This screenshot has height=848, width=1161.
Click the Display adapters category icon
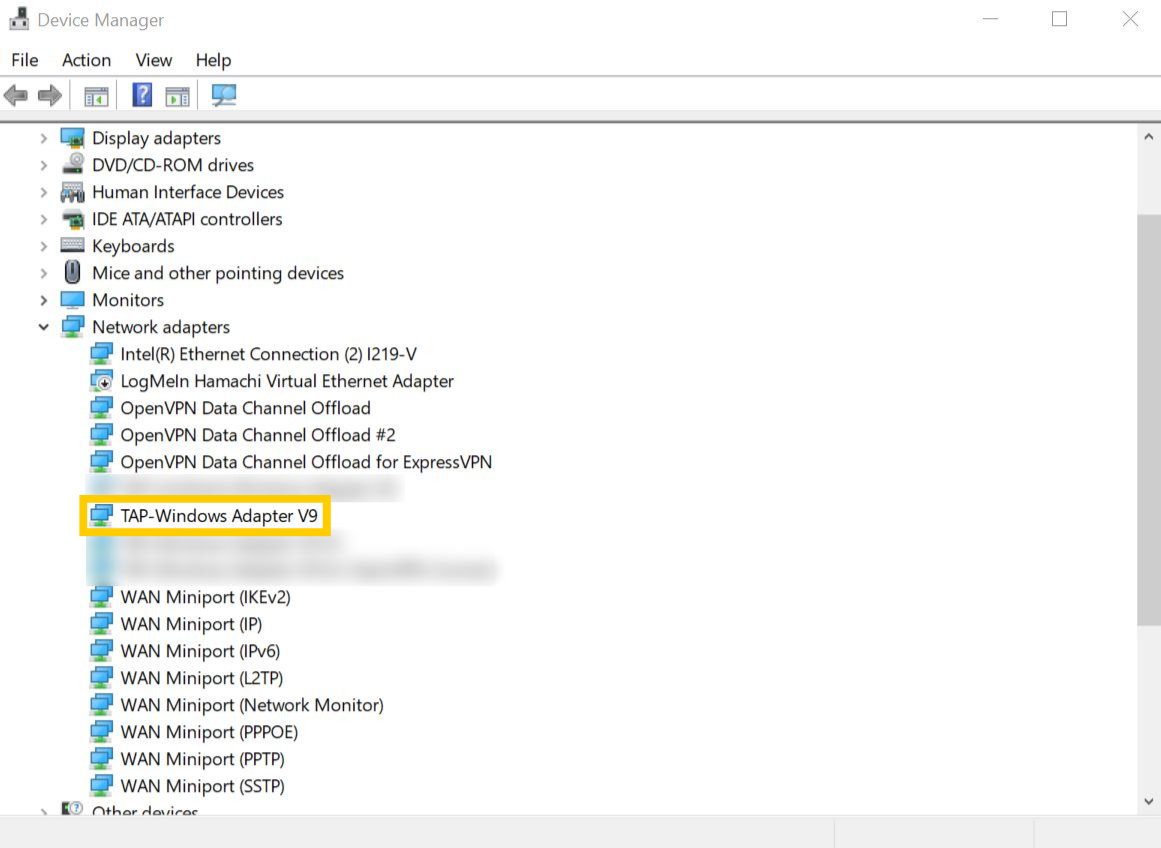click(73, 138)
